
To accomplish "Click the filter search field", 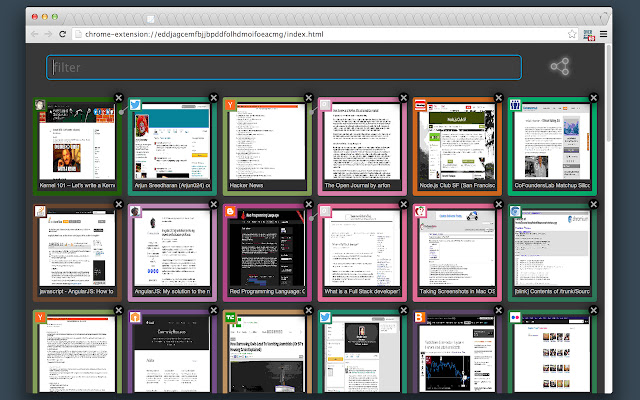I will [x=284, y=67].
